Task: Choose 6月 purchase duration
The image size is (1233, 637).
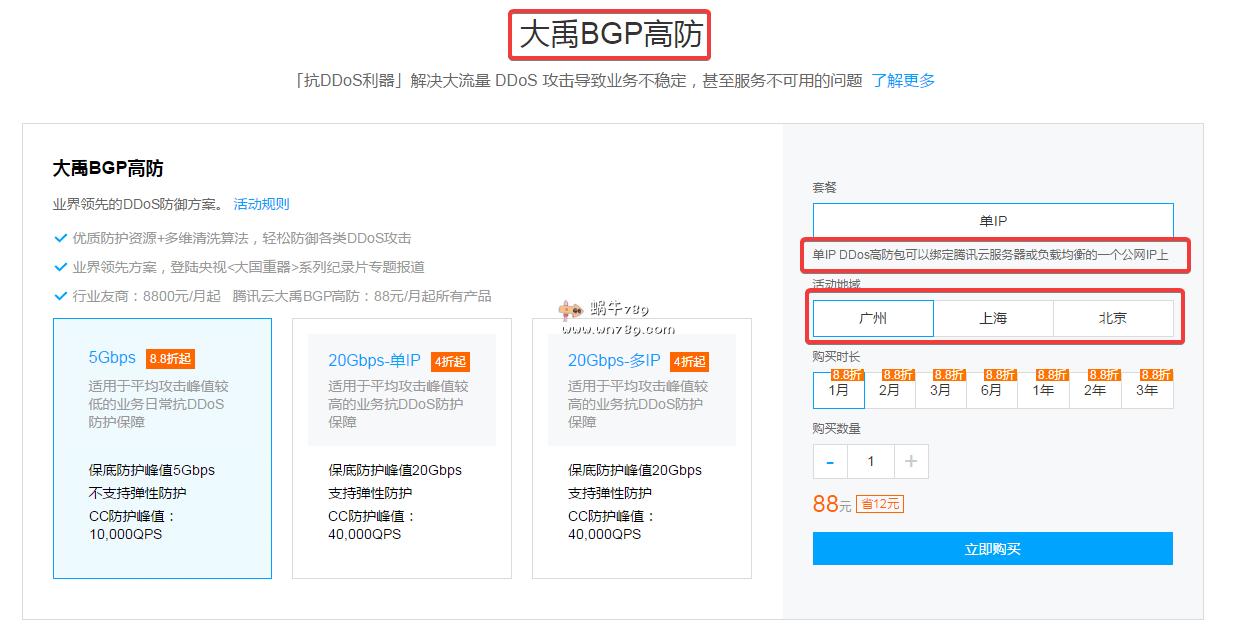Action: [x=992, y=390]
